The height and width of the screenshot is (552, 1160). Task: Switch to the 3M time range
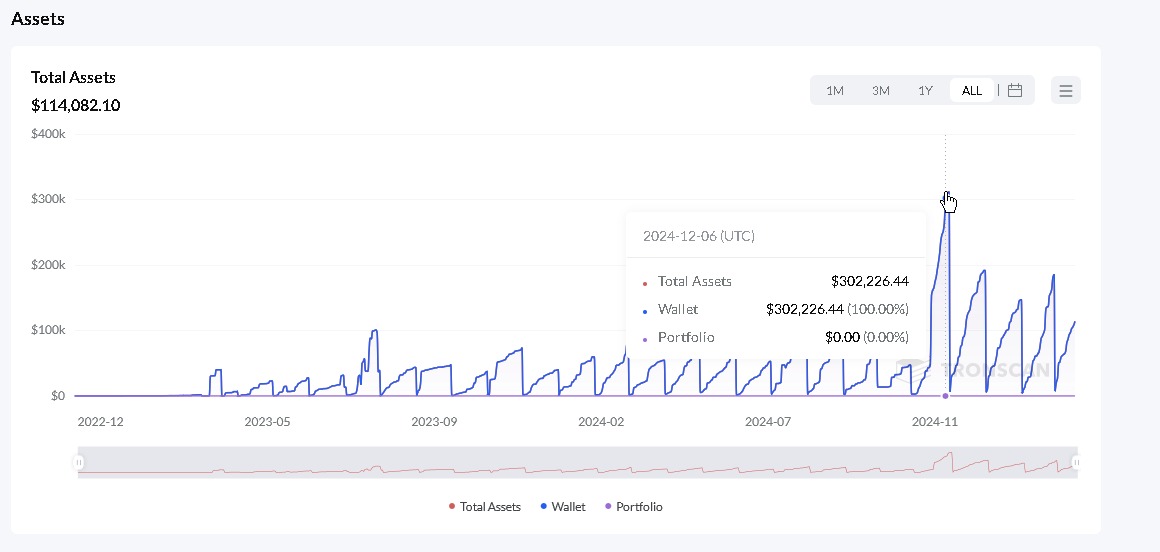pyautogui.click(x=880, y=91)
